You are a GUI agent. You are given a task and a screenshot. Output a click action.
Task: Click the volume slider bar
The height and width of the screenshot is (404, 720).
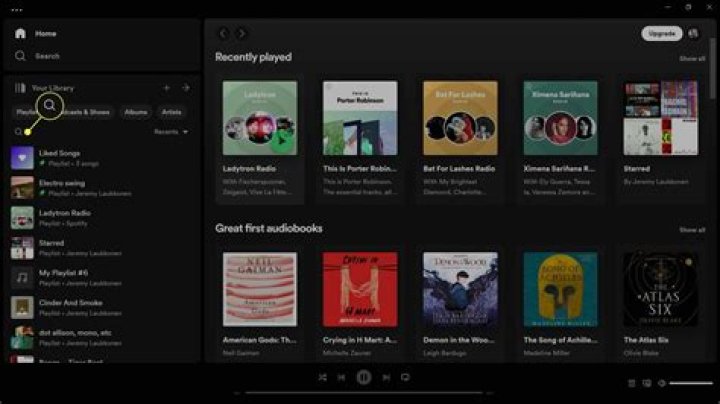691,383
